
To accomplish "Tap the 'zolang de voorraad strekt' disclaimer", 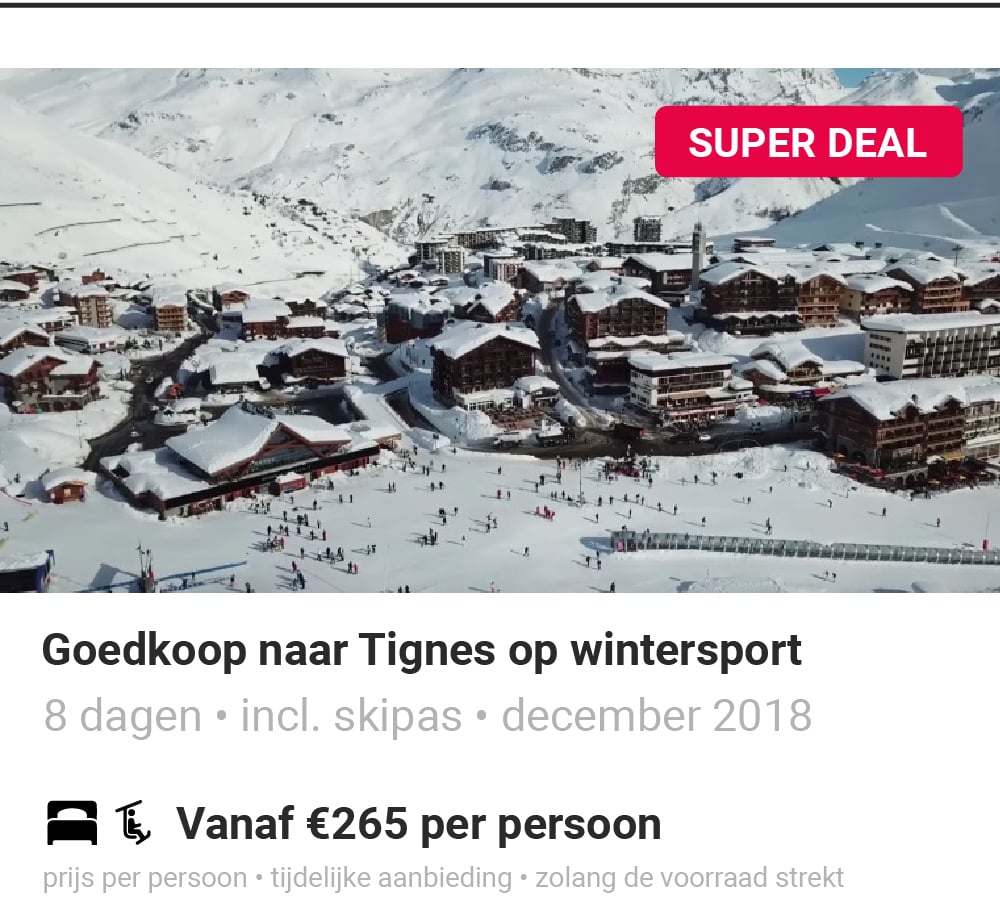I will [x=689, y=878].
